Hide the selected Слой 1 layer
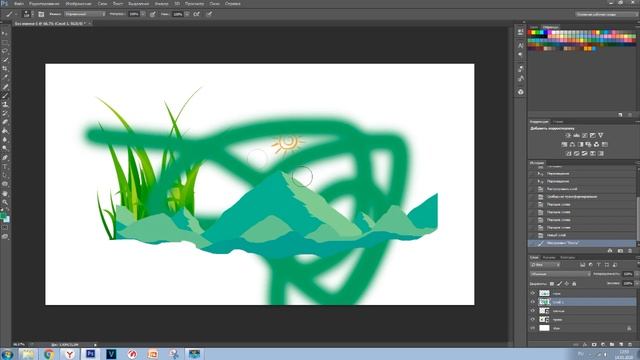Viewport: 640px width, 360px height. (533, 302)
